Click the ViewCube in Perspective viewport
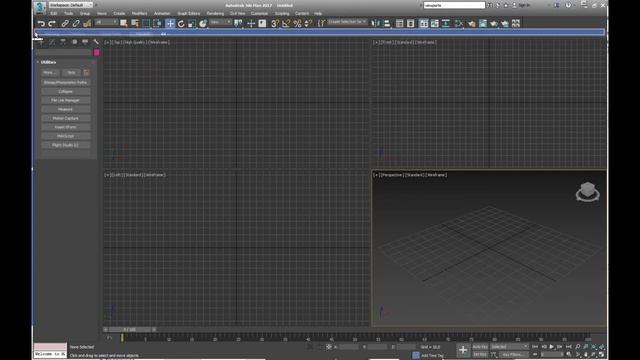 (587, 192)
